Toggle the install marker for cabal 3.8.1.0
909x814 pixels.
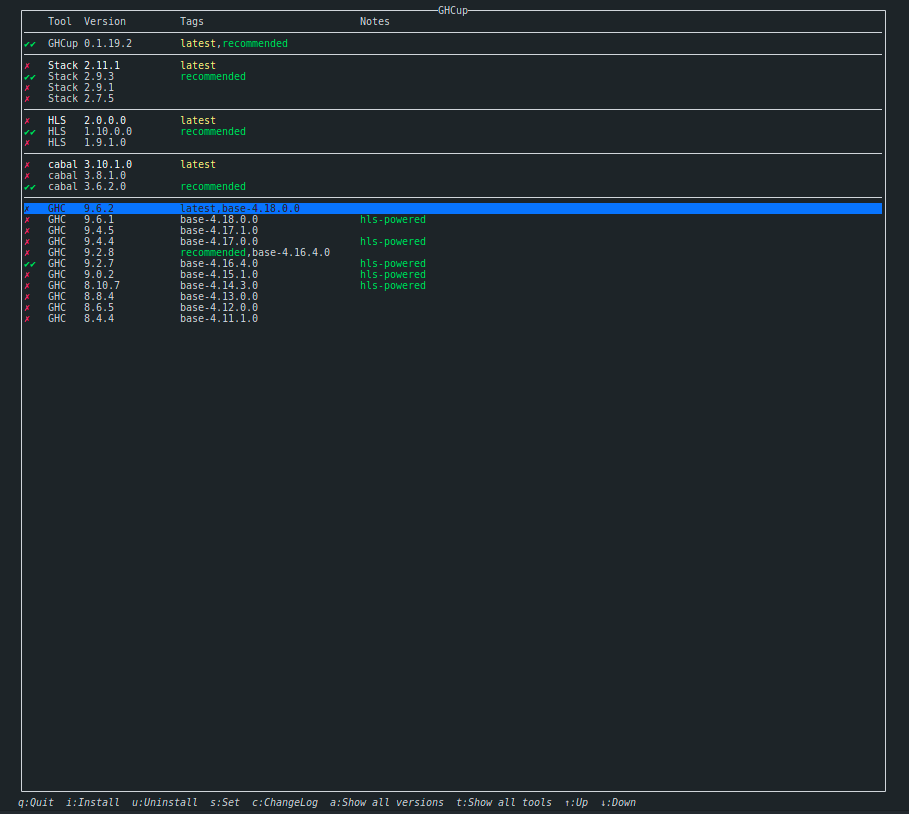[x=27, y=175]
